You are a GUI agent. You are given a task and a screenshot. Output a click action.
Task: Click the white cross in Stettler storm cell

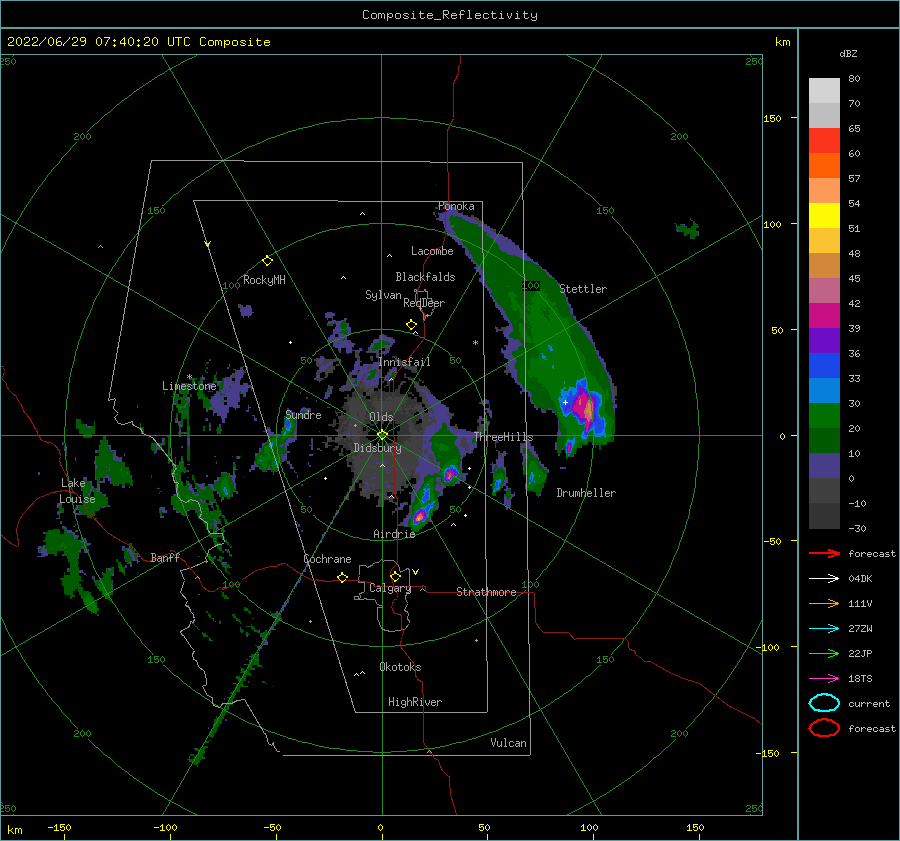pyautogui.click(x=565, y=402)
